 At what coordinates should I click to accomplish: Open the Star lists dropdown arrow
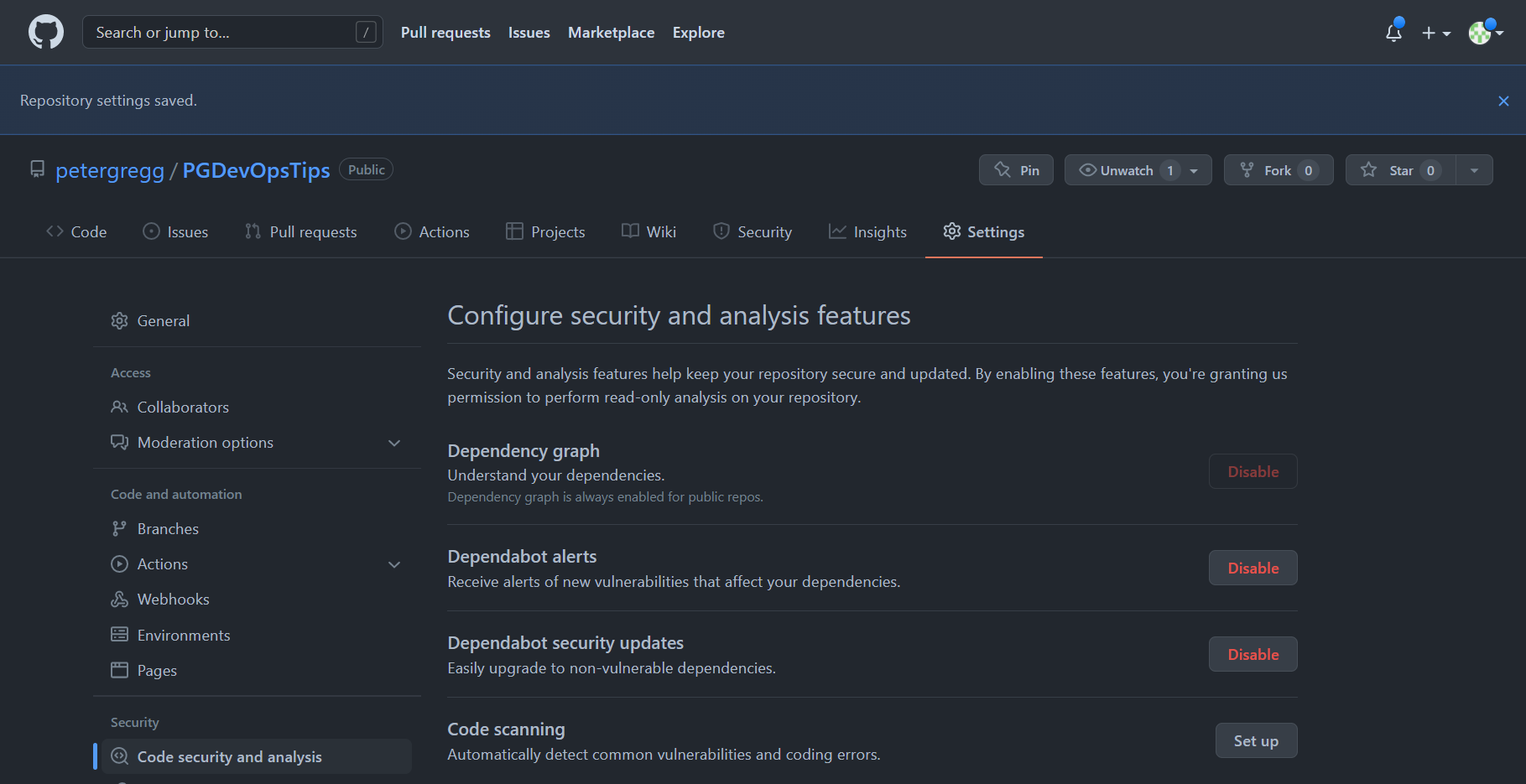[1474, 170]
